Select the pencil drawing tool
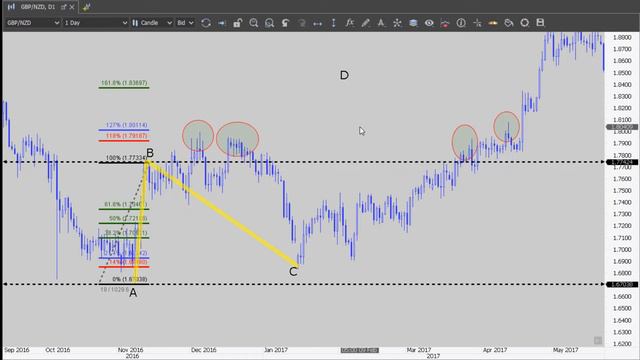Viewport: 640px width, 360px height. pos(365,23)
